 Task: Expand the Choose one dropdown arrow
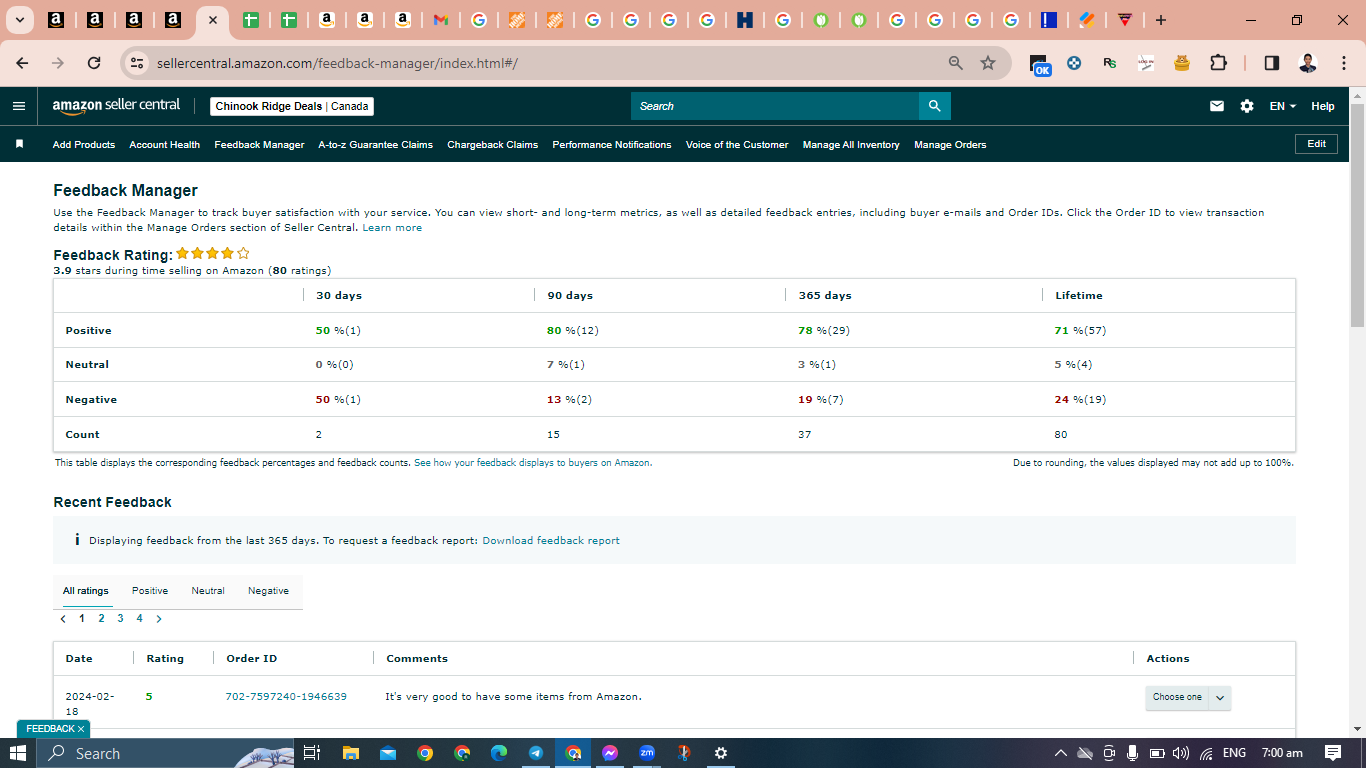1220,697
